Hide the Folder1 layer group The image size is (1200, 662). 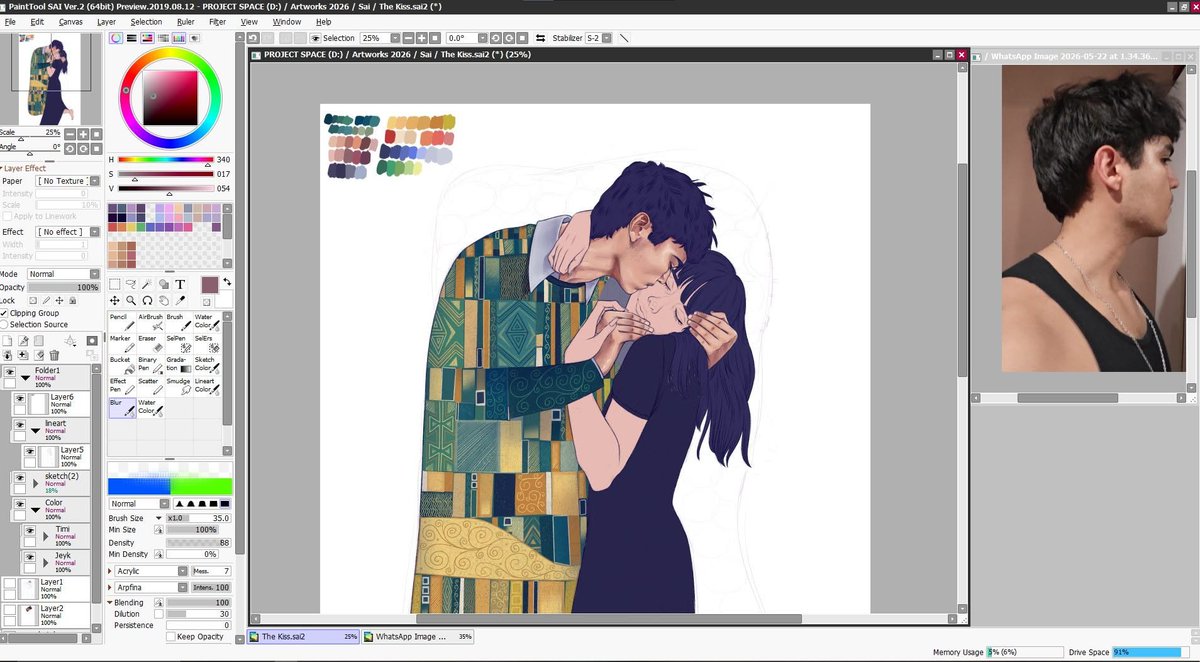click(9, 371)
